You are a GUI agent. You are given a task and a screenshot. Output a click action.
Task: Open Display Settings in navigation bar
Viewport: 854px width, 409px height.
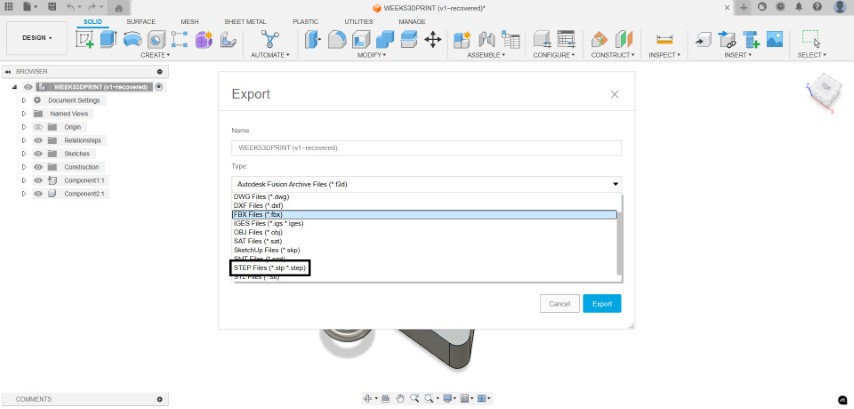[x=447, y=399]
